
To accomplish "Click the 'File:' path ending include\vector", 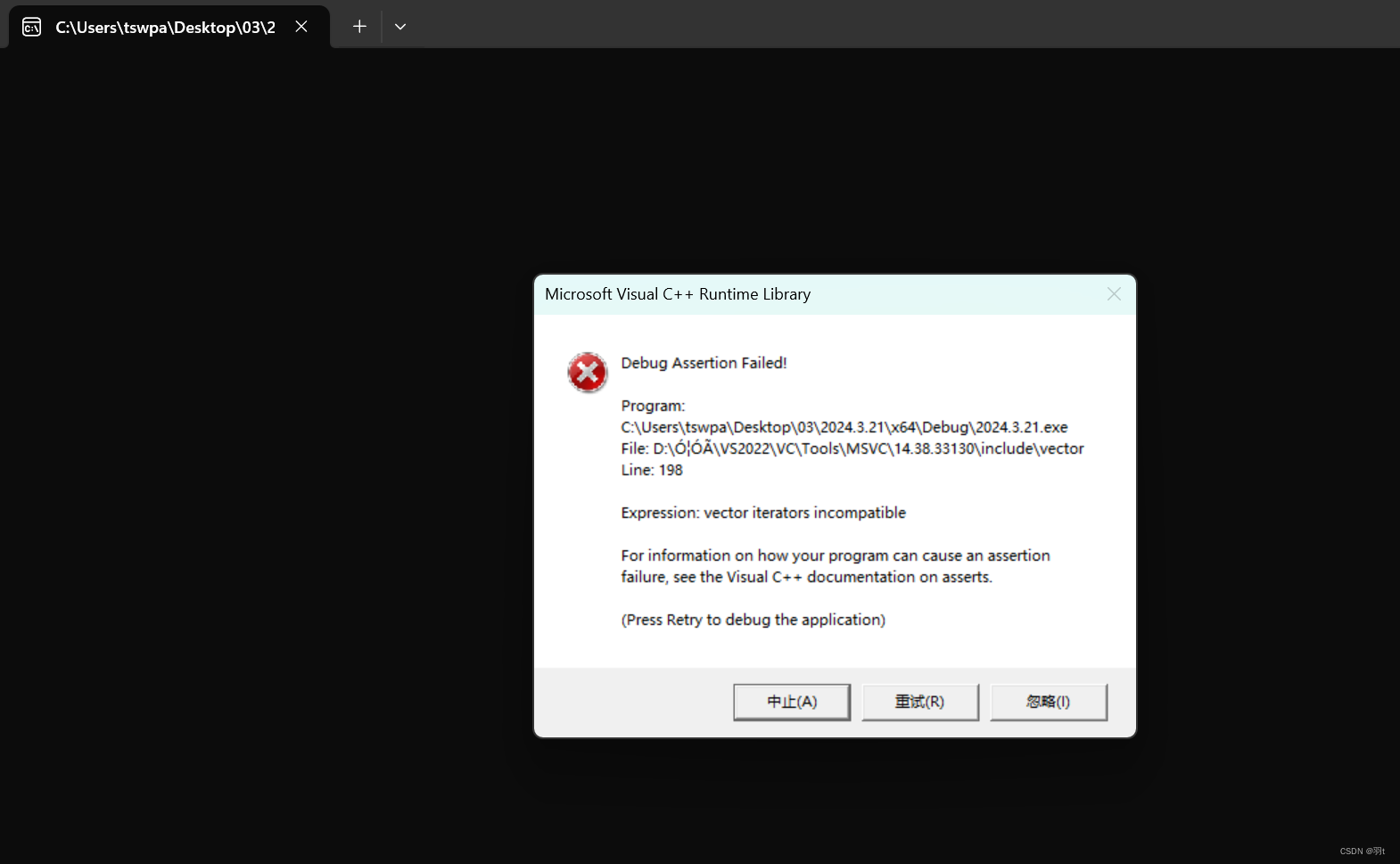I will point(852,448).
